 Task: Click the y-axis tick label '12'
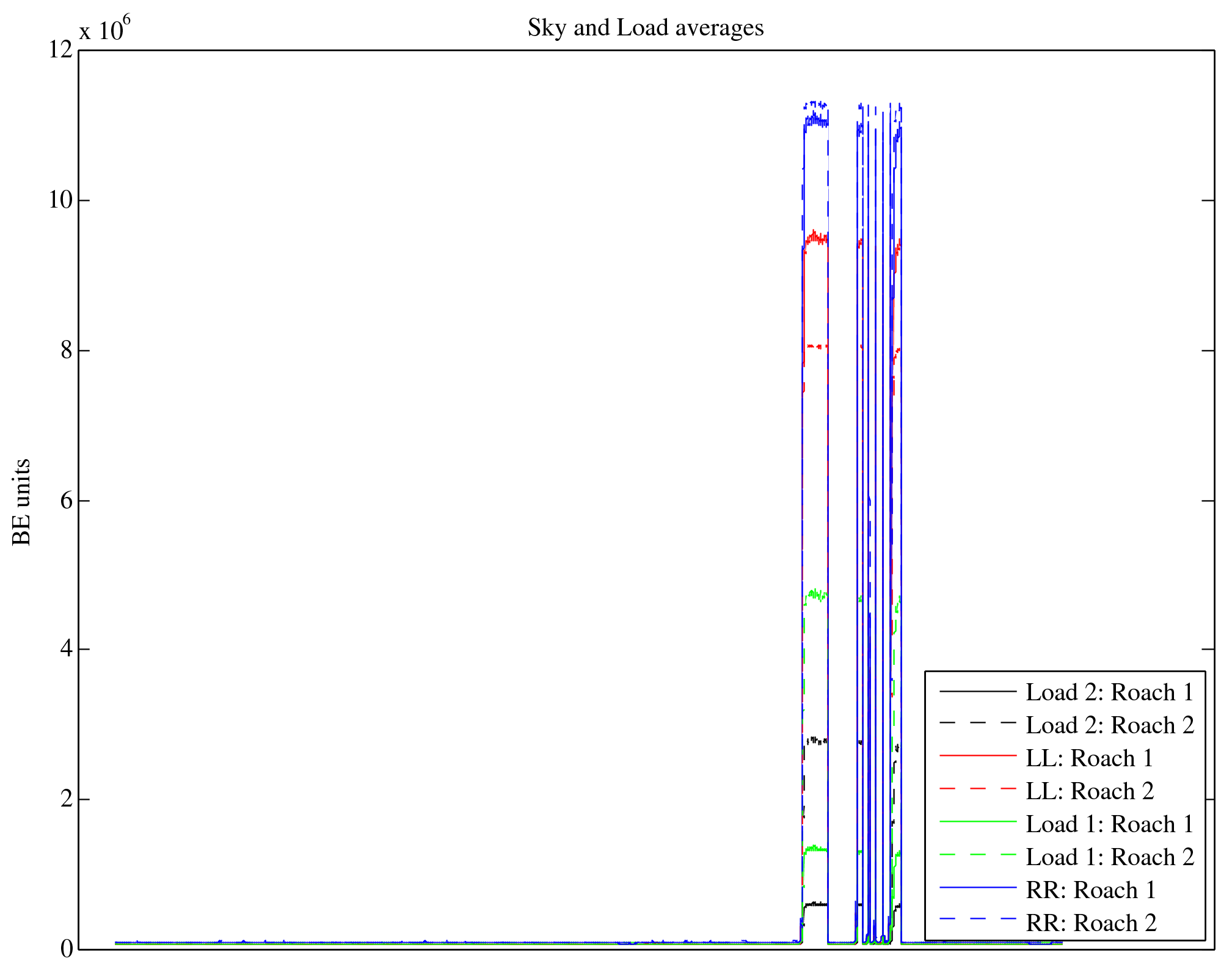click(60, 49)
